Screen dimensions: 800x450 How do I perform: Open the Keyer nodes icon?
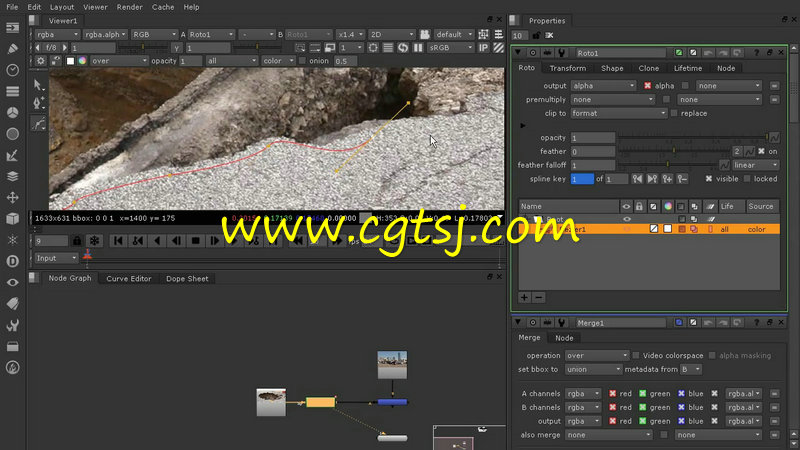[x=12, y=155]
